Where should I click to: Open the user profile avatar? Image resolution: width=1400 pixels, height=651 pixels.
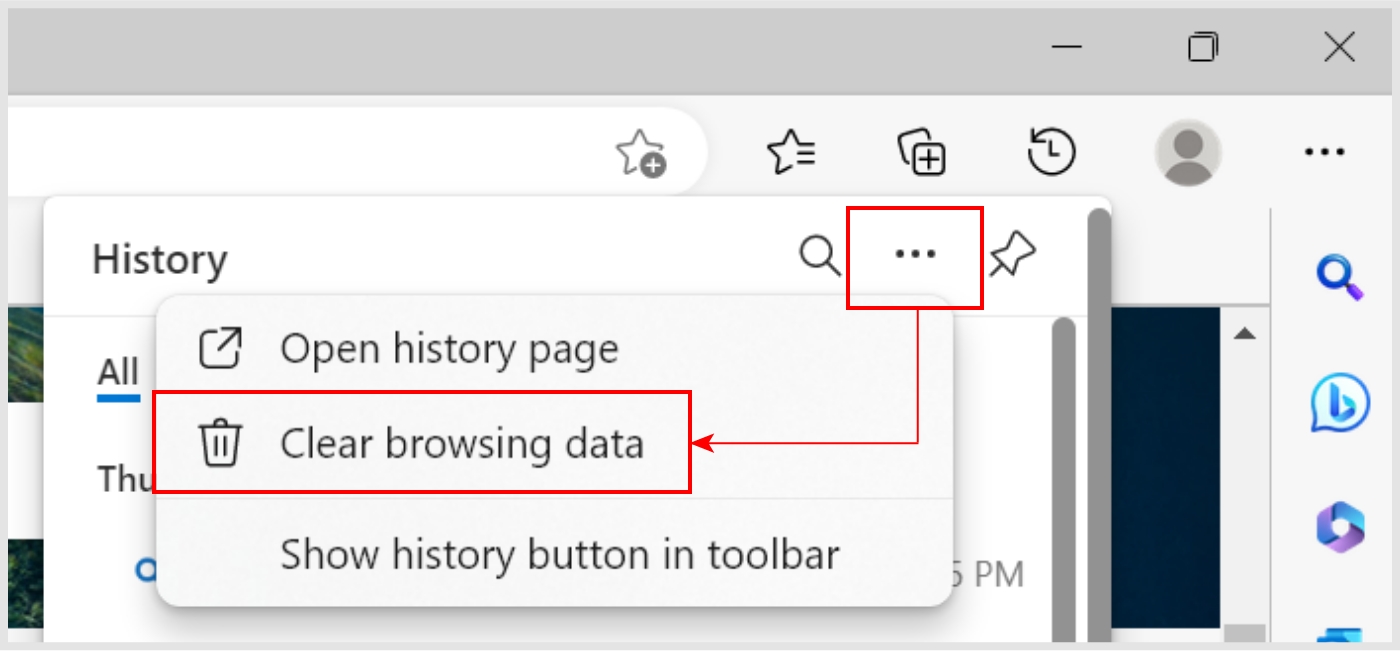point(1187,152)
